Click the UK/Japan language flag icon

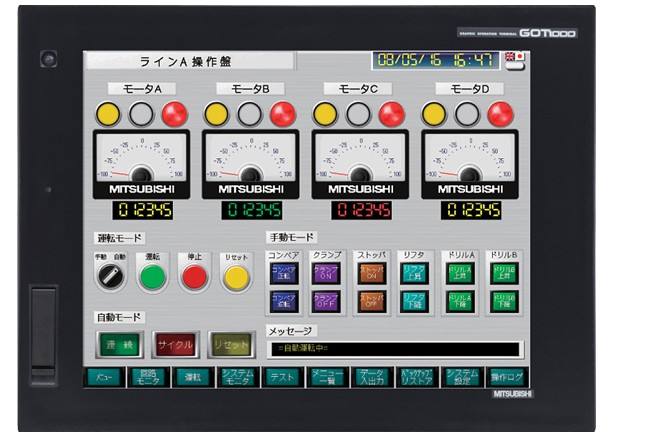pyautogui.click(x=513, y=59)
